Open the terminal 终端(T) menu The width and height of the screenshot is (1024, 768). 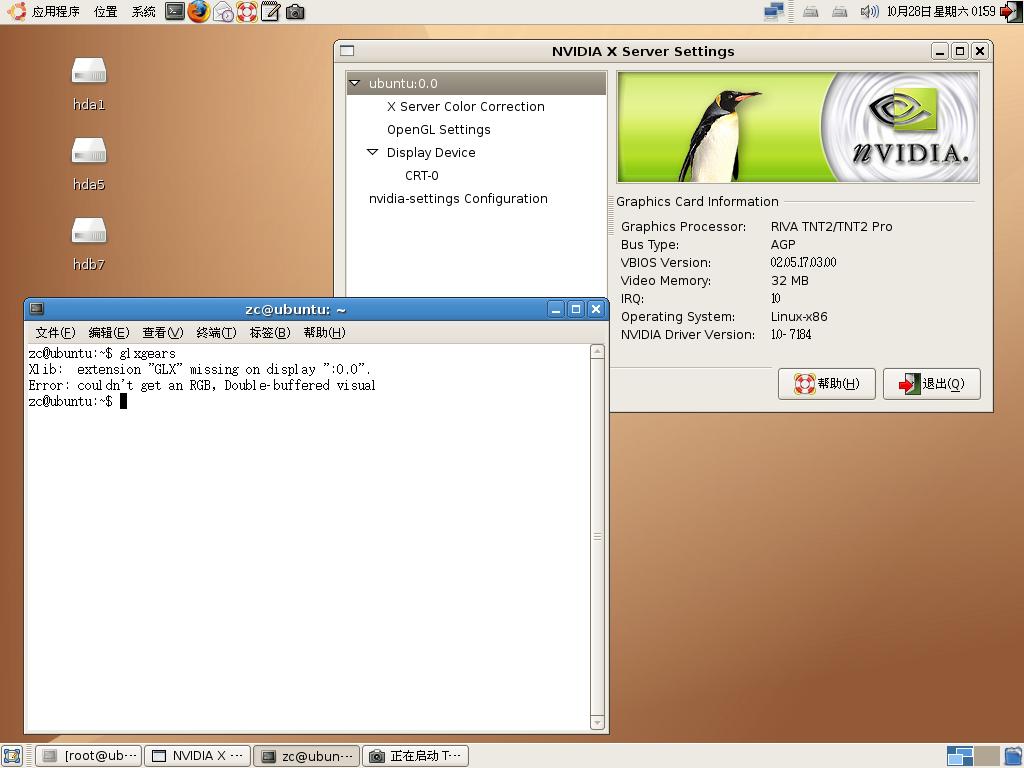[216, 332]
